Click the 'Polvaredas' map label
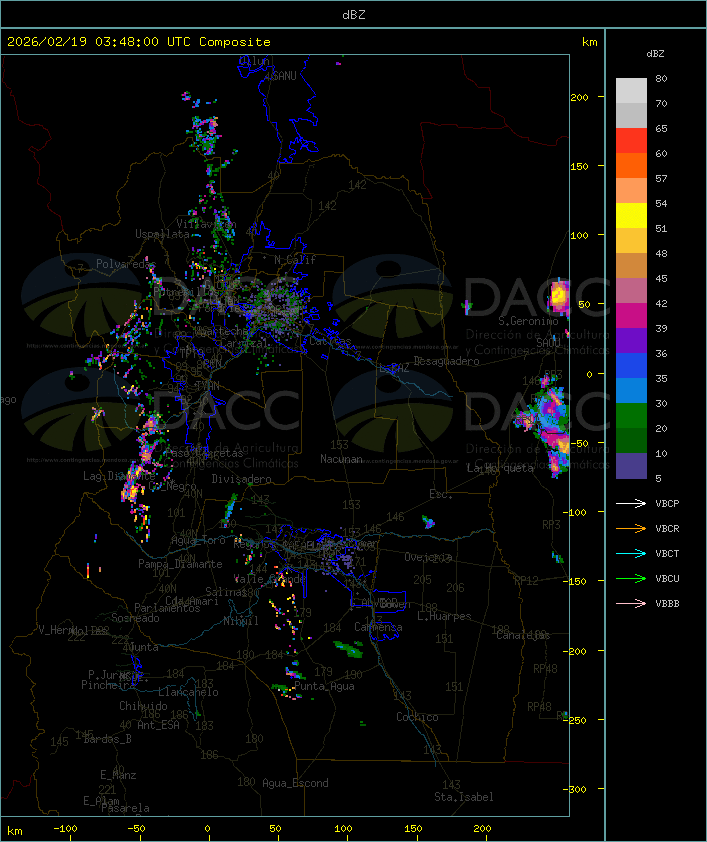 pyautogui.click(x=126, y=264)
